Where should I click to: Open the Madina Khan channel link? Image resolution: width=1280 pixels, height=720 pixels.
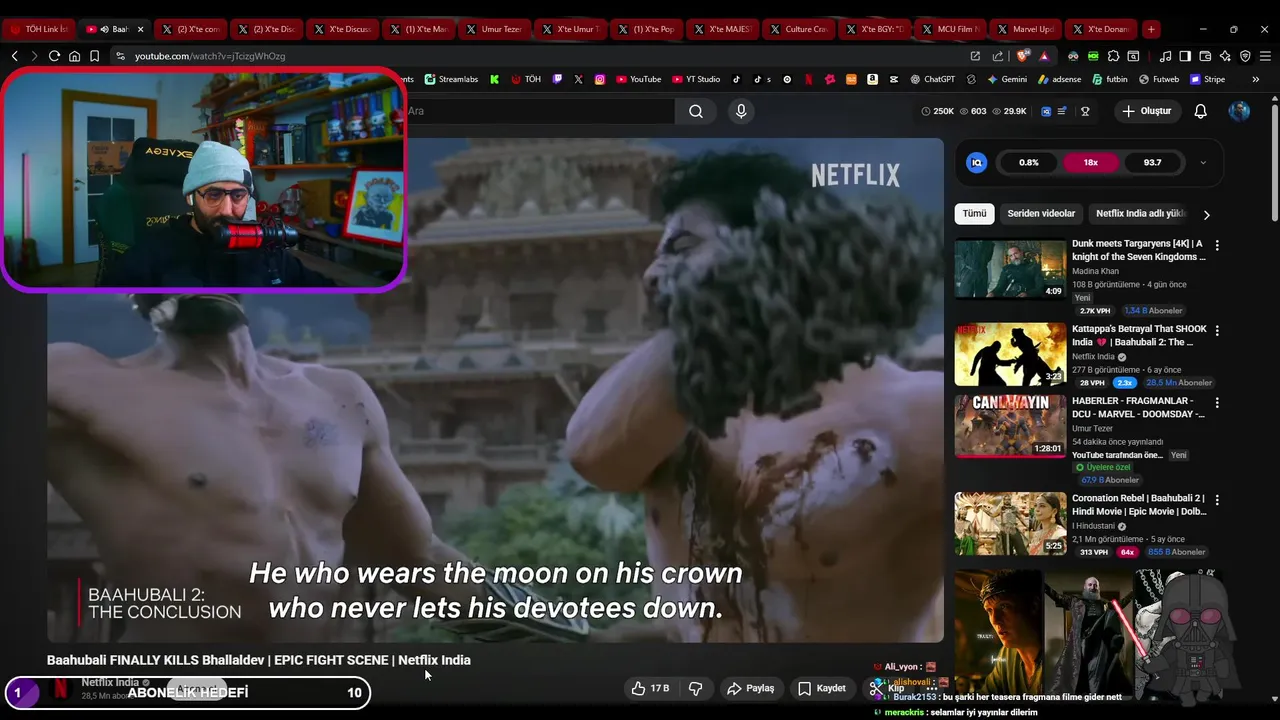click(1098, 271)
